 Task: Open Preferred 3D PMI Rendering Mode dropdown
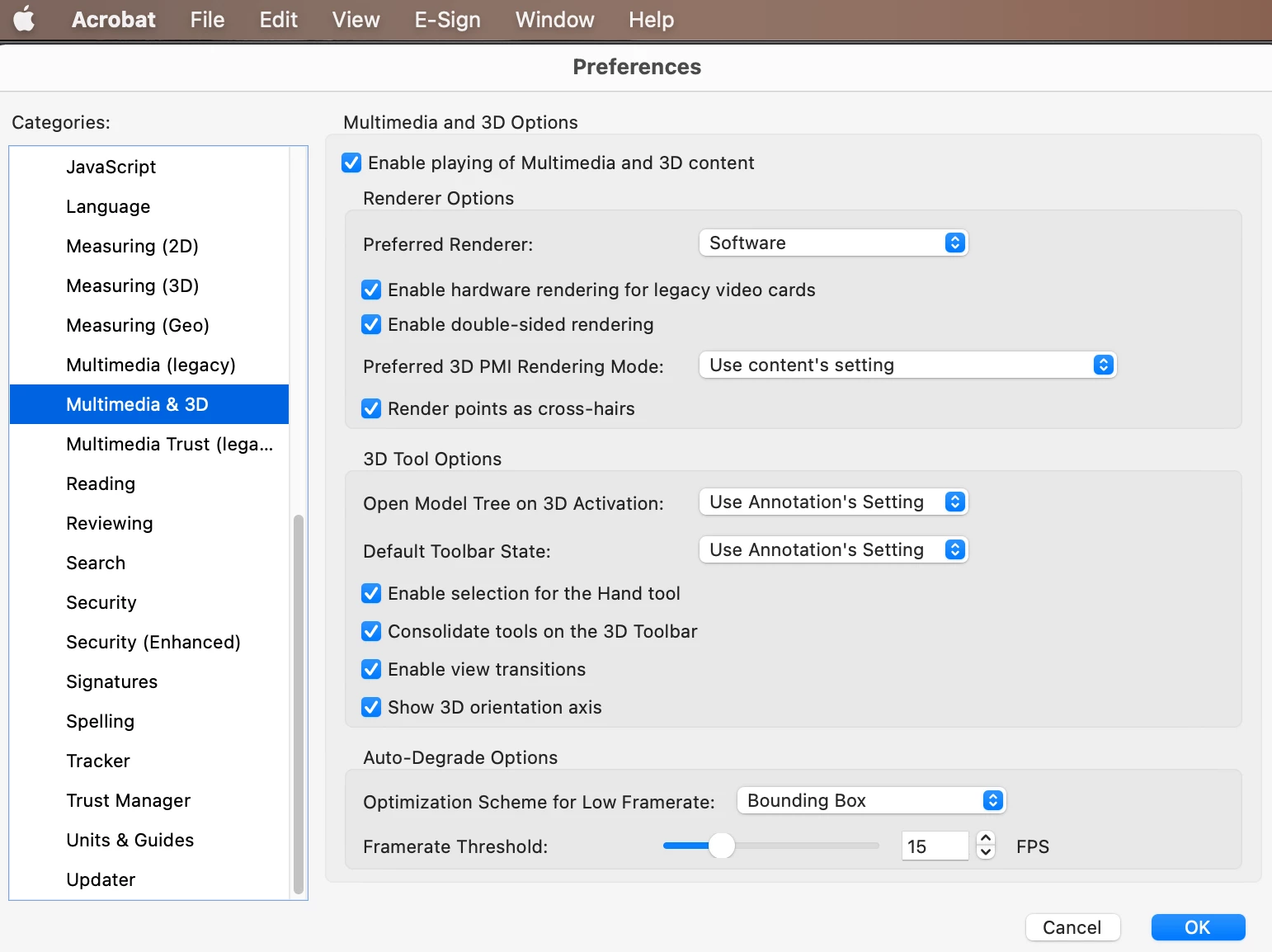click(907, 365)
